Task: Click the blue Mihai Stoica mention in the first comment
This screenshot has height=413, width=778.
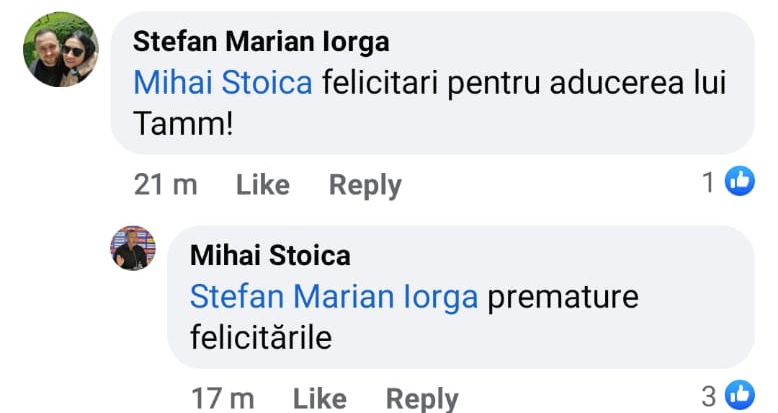Action: coord(223,83)
